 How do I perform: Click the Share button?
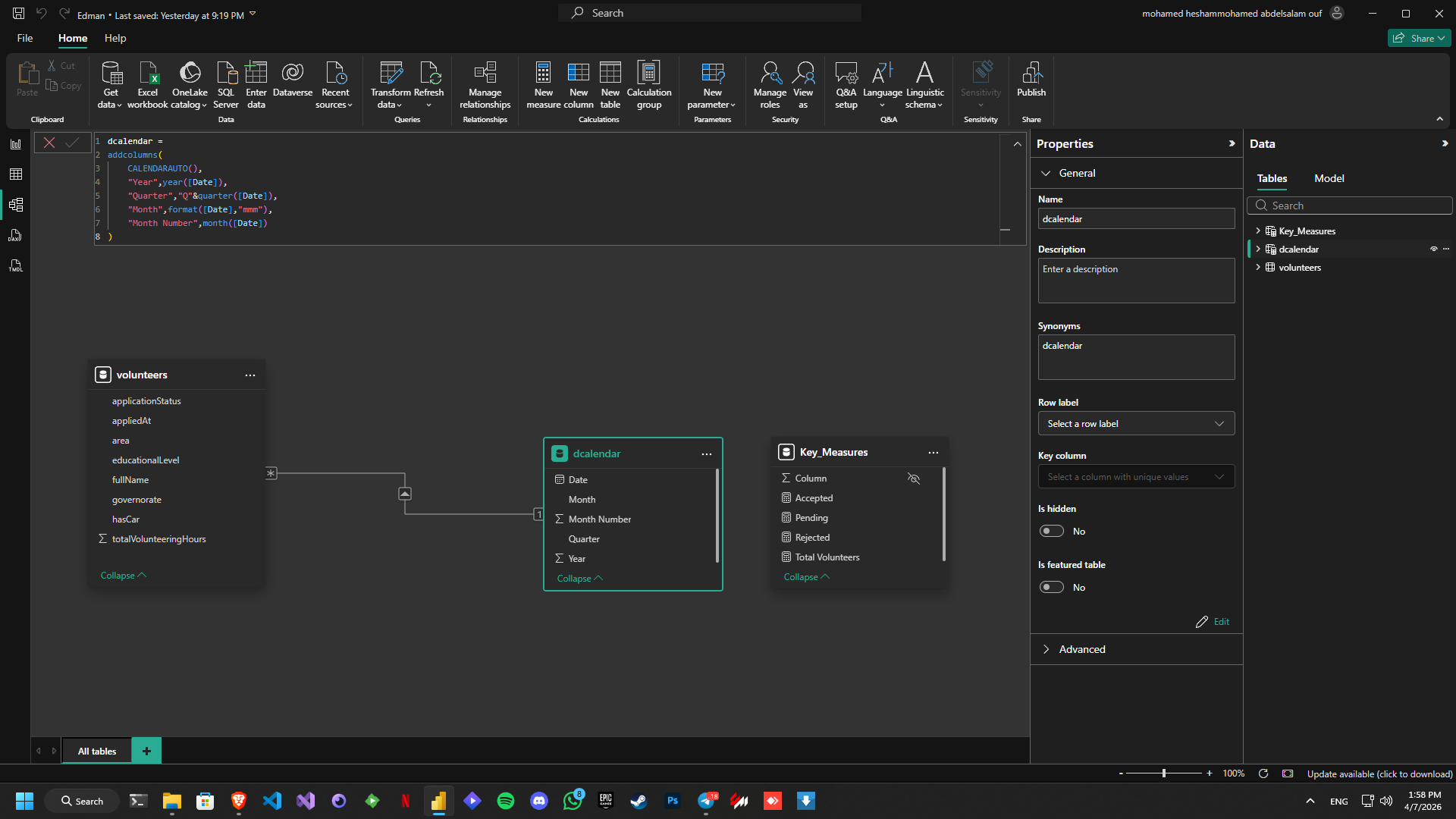pyautogui.click(x=1418, y=38)
